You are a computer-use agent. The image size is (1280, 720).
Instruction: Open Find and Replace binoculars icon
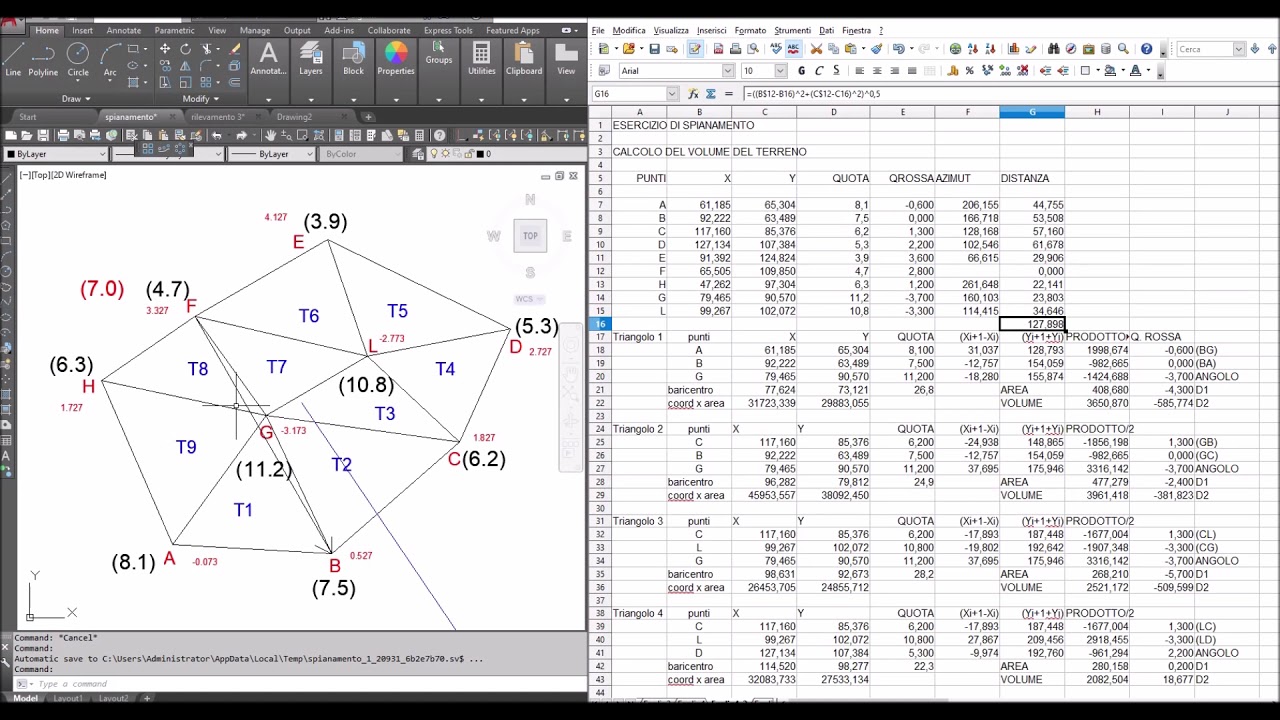click(x=1054, y=49)
